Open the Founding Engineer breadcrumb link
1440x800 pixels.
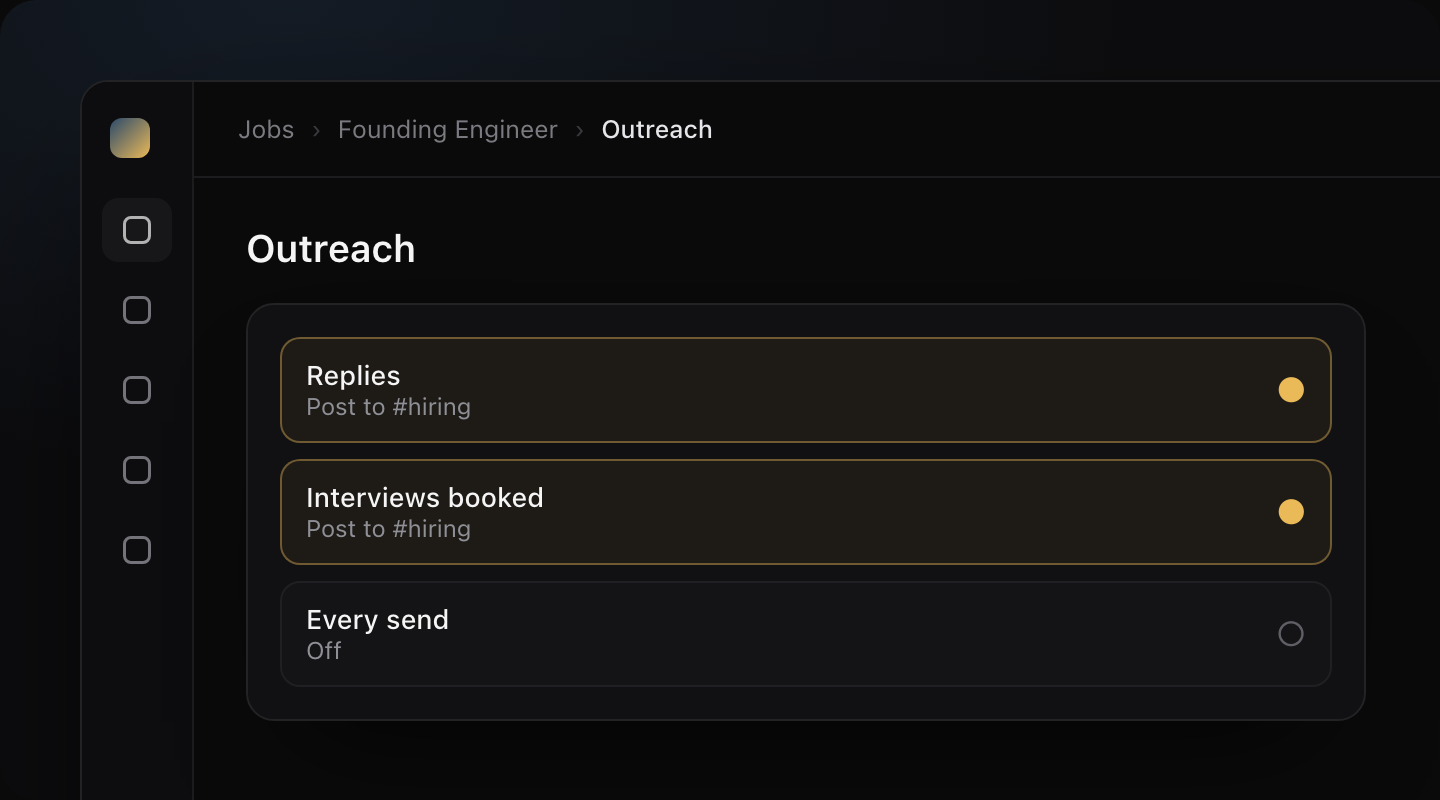448,130
